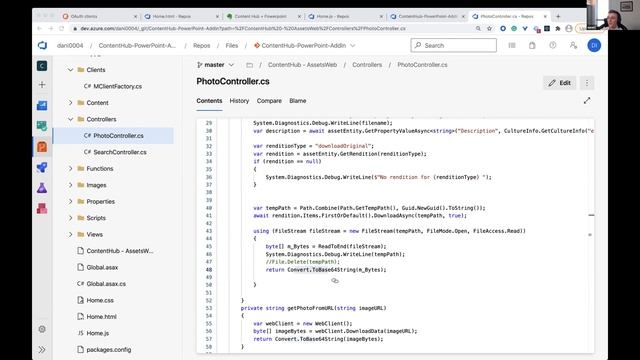The height and width of the screenshot is (360, 640).
Task: Open Repos icon in left sidebar
Action: tap(42, 147)
